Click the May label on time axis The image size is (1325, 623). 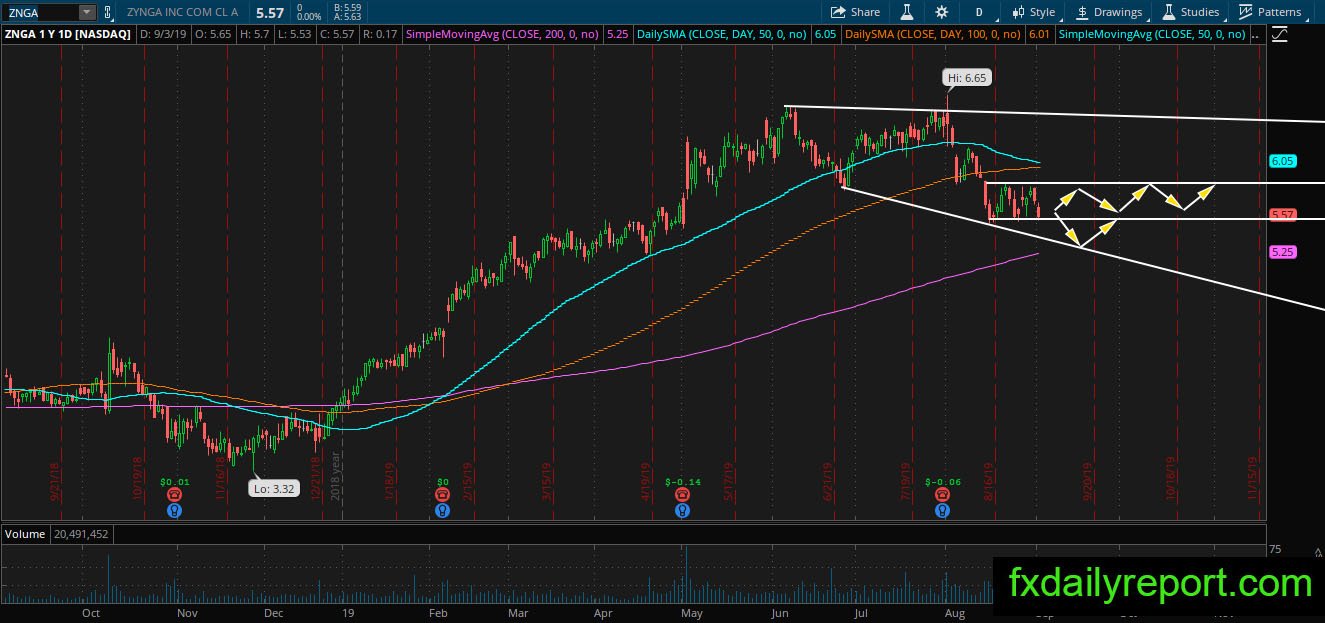692,613
